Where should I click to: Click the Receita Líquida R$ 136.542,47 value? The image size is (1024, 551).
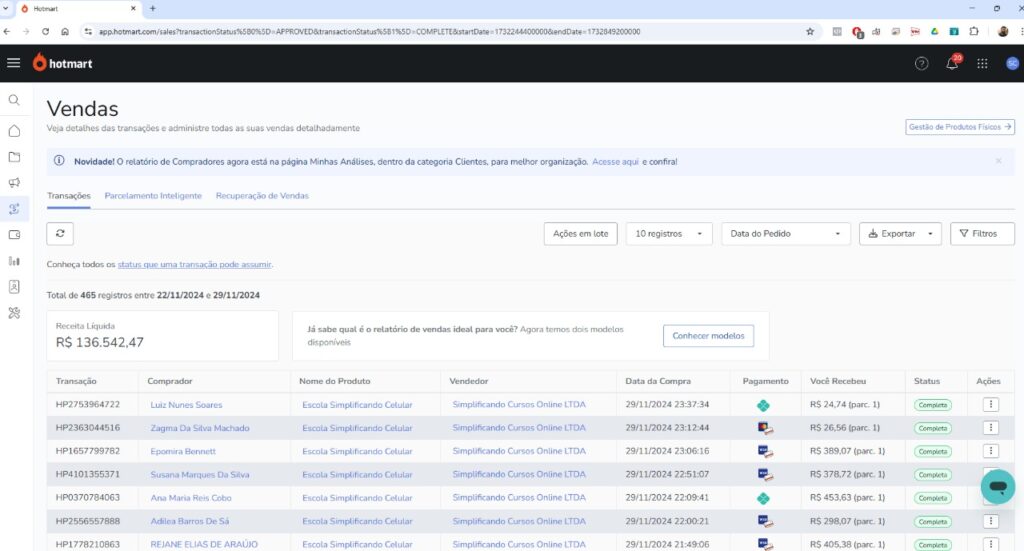pyautogui.click(x=100, y=342)
